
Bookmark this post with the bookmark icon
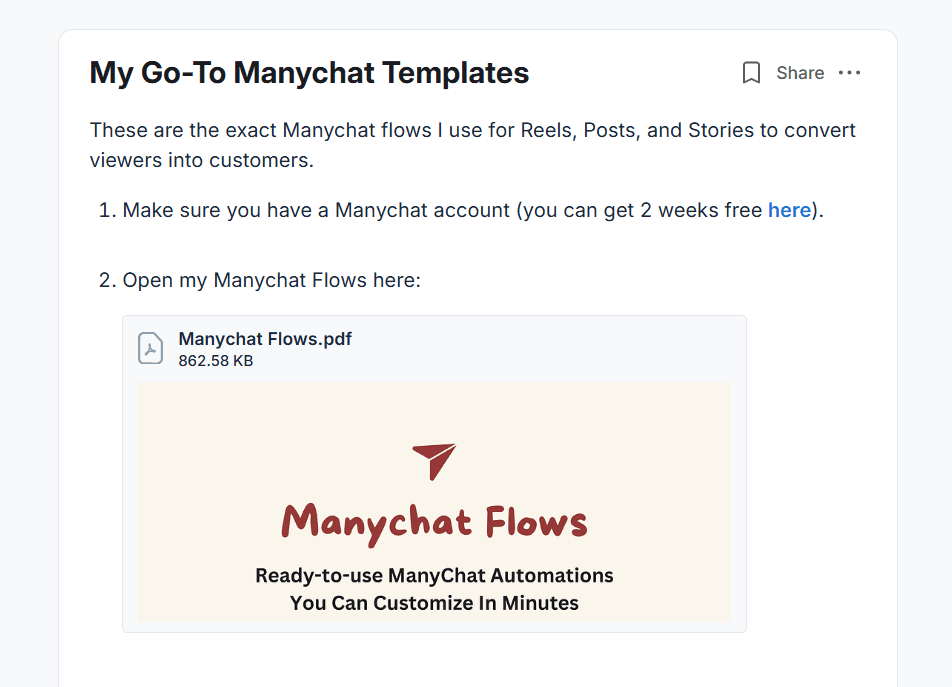click(751, 73)
